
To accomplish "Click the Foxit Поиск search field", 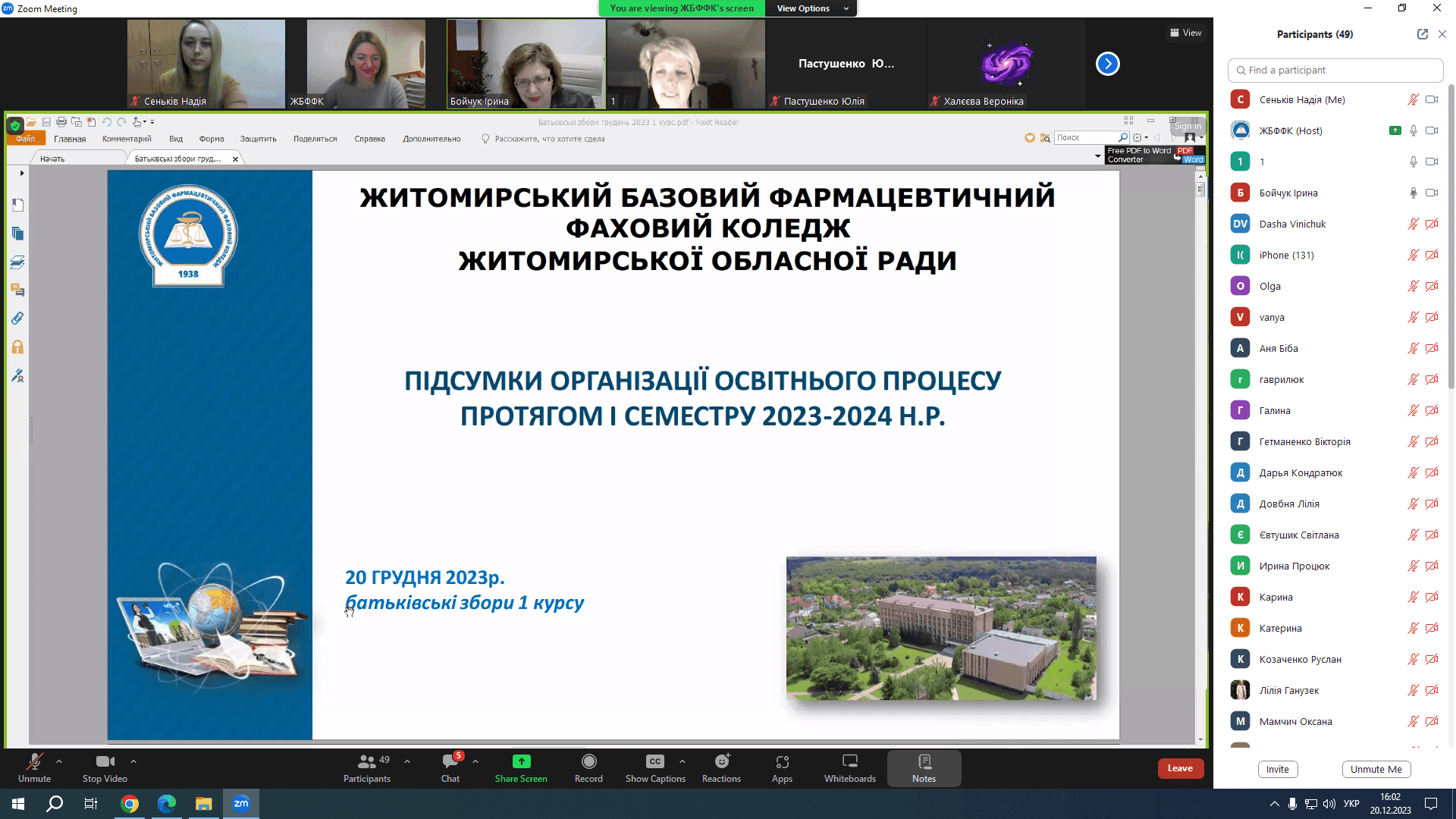I will point(1090,137).
